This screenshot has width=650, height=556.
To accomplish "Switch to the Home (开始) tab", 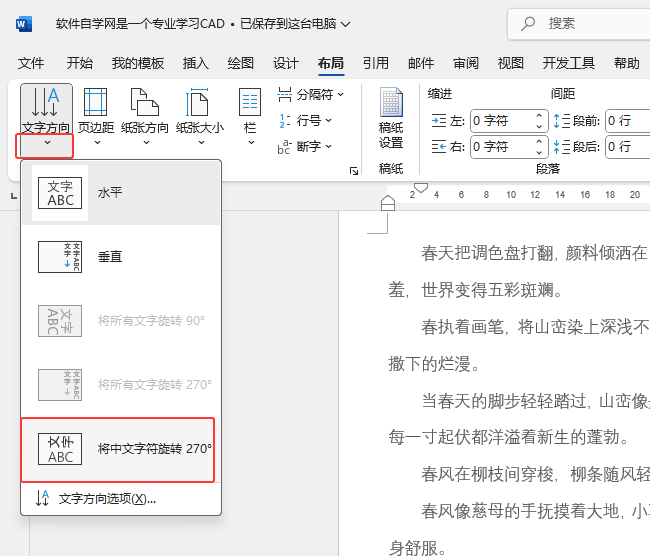I will click(80, 63).
